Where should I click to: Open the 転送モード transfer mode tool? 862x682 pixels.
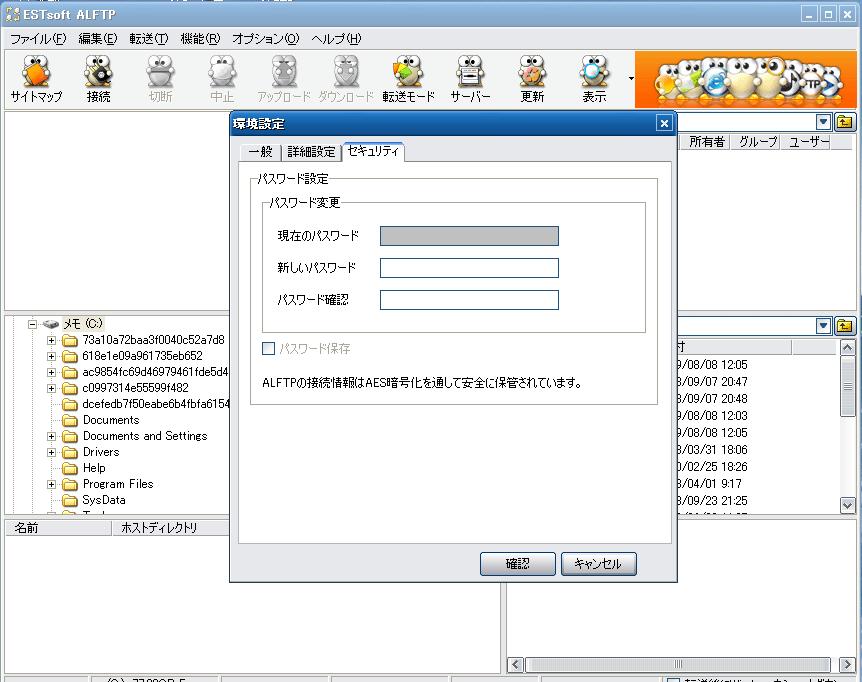pyautogui.click(x=408, y=79)
